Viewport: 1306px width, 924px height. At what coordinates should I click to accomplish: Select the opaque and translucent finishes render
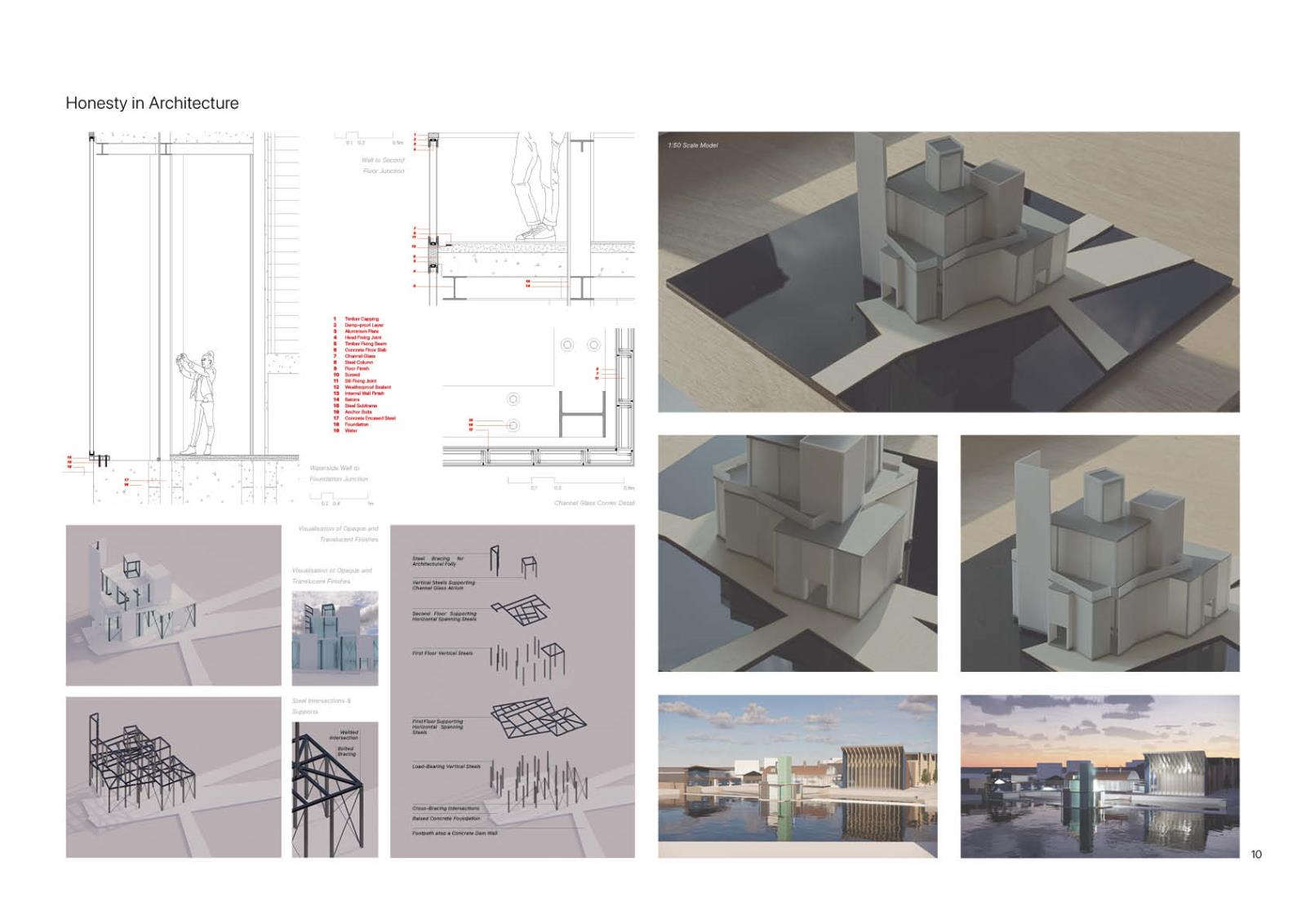(335, 638)
